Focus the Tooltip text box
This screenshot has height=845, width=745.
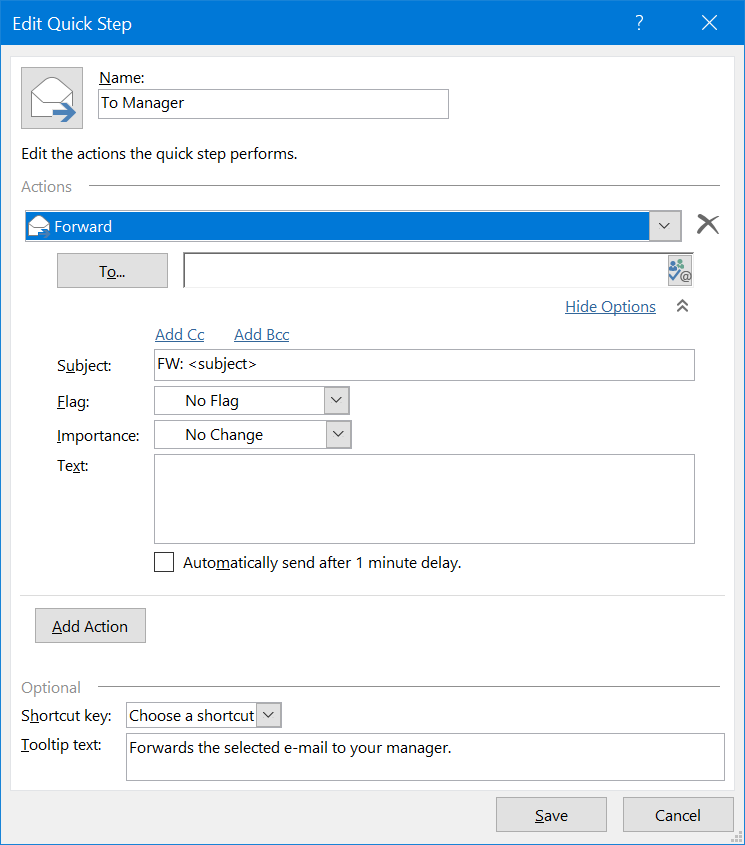click(x=424, y=756)
